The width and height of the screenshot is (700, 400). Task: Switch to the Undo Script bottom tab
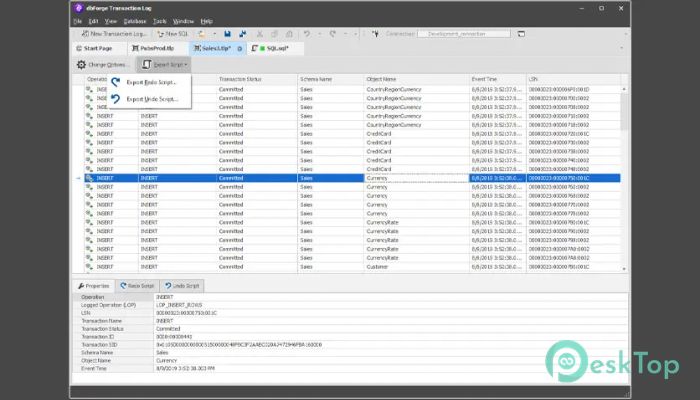tap(182, 286)
